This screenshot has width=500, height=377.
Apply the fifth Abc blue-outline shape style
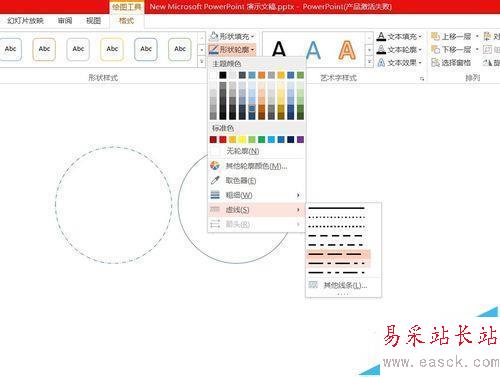(146, 49)
